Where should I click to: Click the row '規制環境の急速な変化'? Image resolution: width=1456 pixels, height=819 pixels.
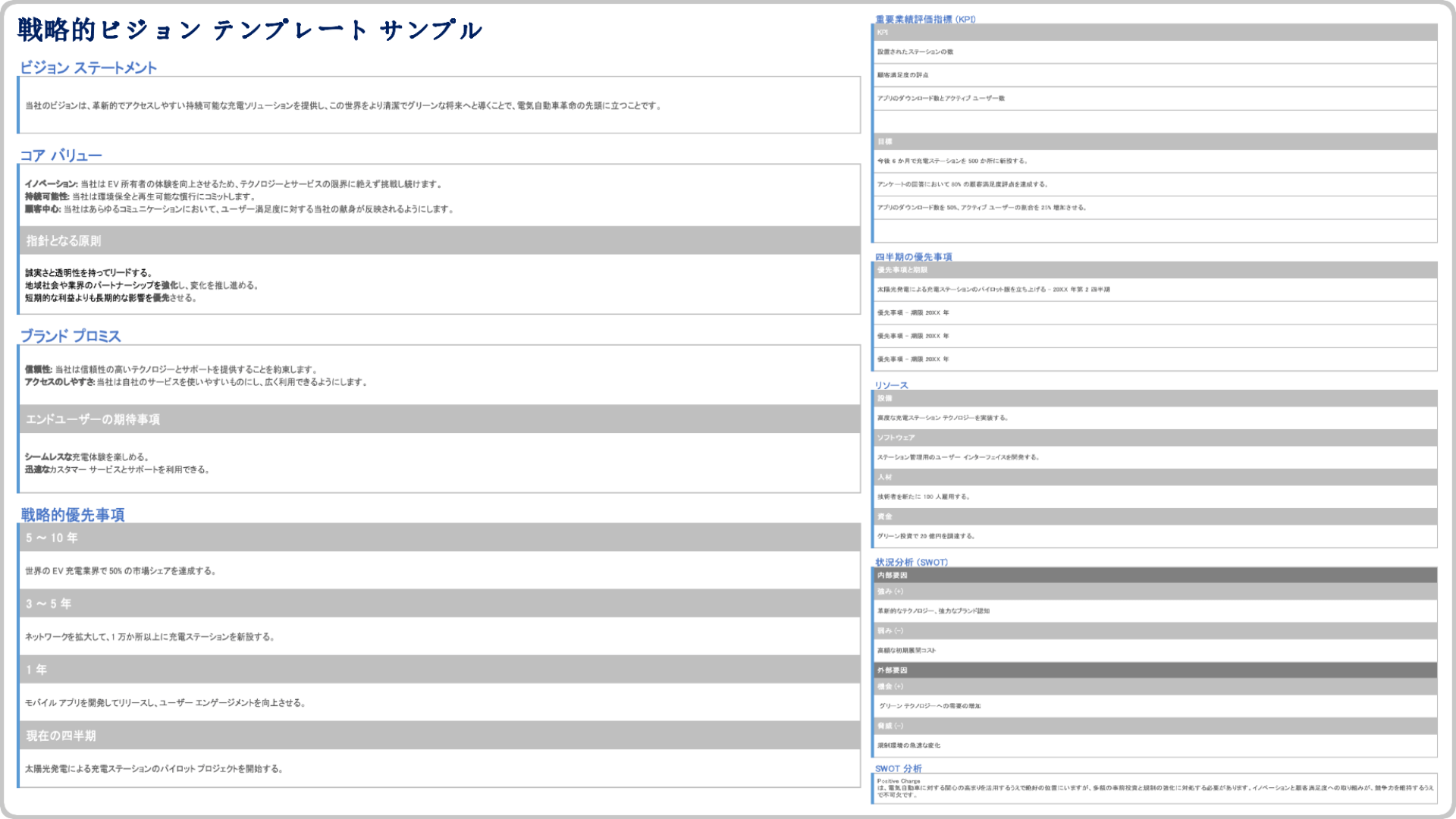tap(1156, 745)
